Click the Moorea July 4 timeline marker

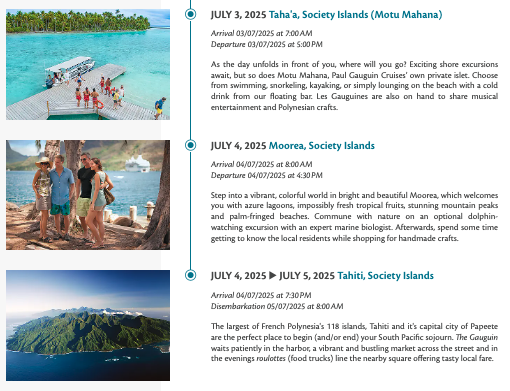[x=190, y=145]
